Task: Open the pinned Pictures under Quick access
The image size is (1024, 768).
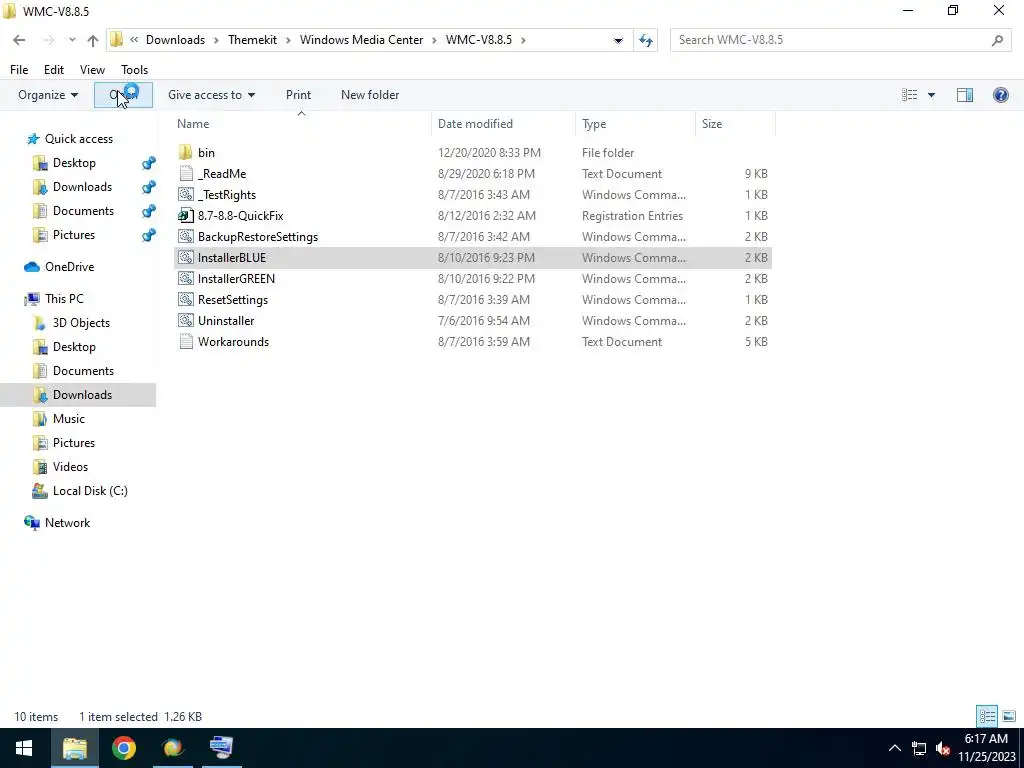Action: click(x=74, y=235)
